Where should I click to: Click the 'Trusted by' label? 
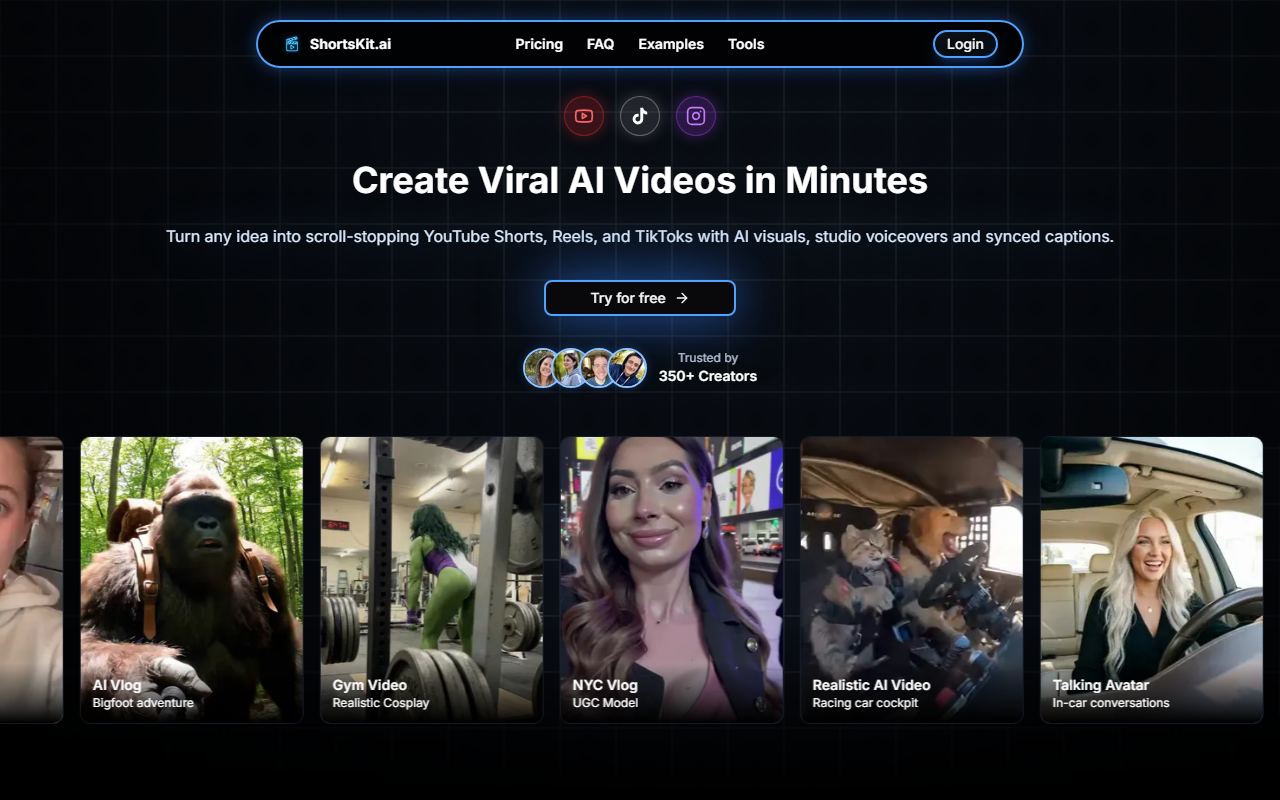click(708, 357)
